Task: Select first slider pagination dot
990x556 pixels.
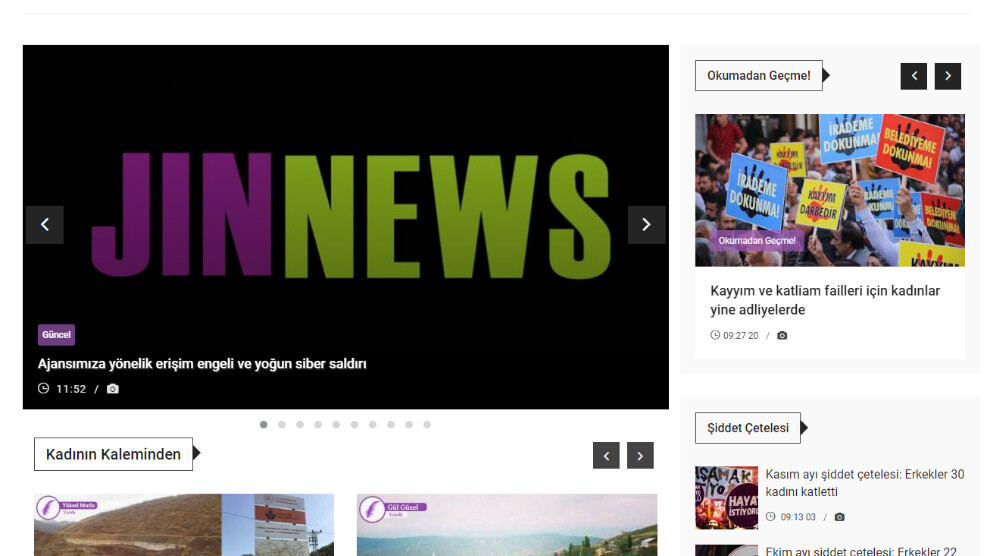Action: [263, 425]
